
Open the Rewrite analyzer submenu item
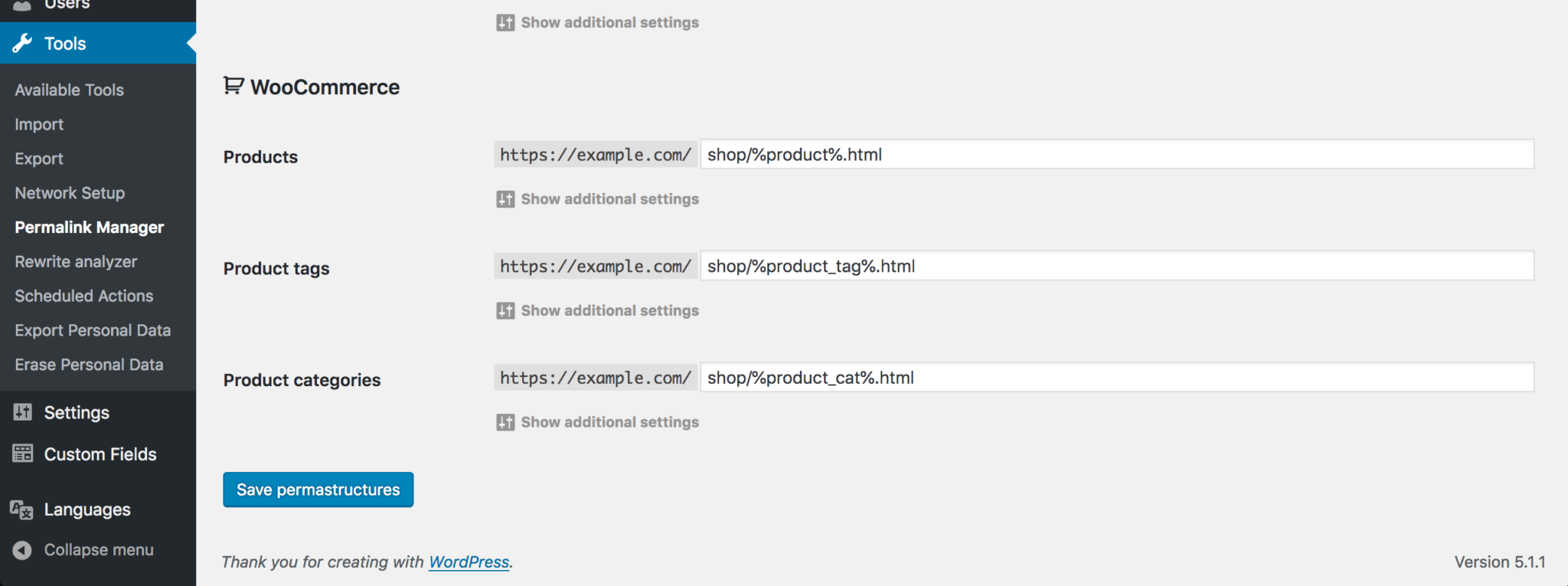[76, 262]
